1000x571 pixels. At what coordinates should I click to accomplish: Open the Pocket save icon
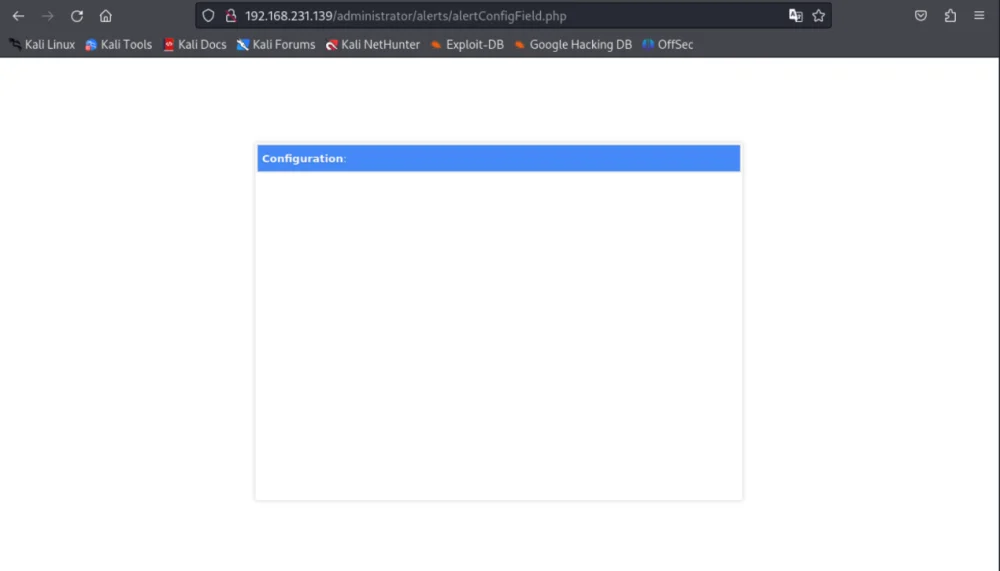click(921, 16)
